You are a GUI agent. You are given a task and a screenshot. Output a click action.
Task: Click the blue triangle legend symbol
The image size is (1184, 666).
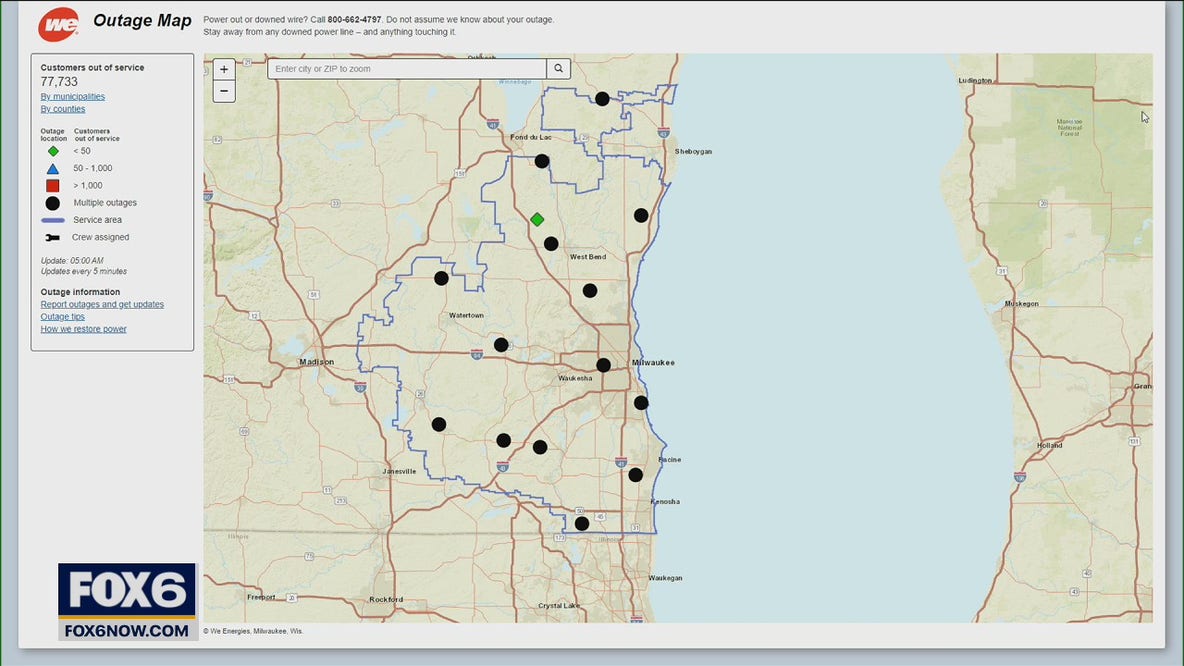tap(53, 168)
